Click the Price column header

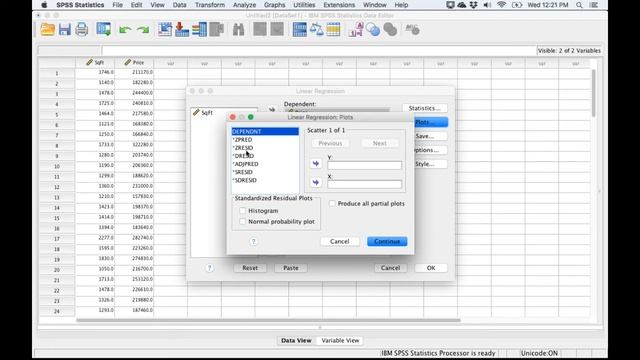pos(134,62)
